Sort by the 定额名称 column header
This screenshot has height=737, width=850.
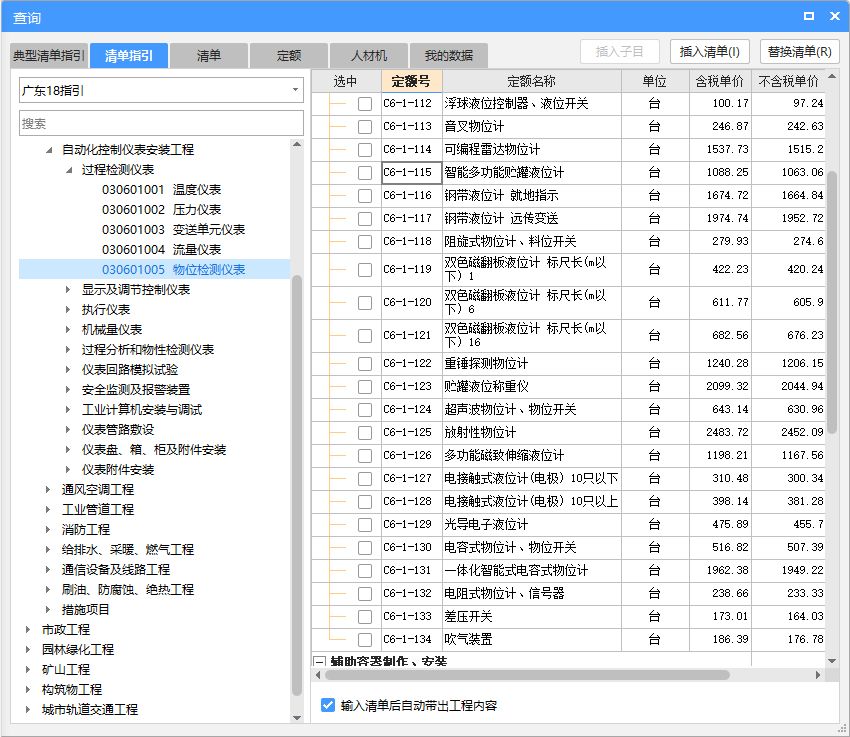point(531,81)
